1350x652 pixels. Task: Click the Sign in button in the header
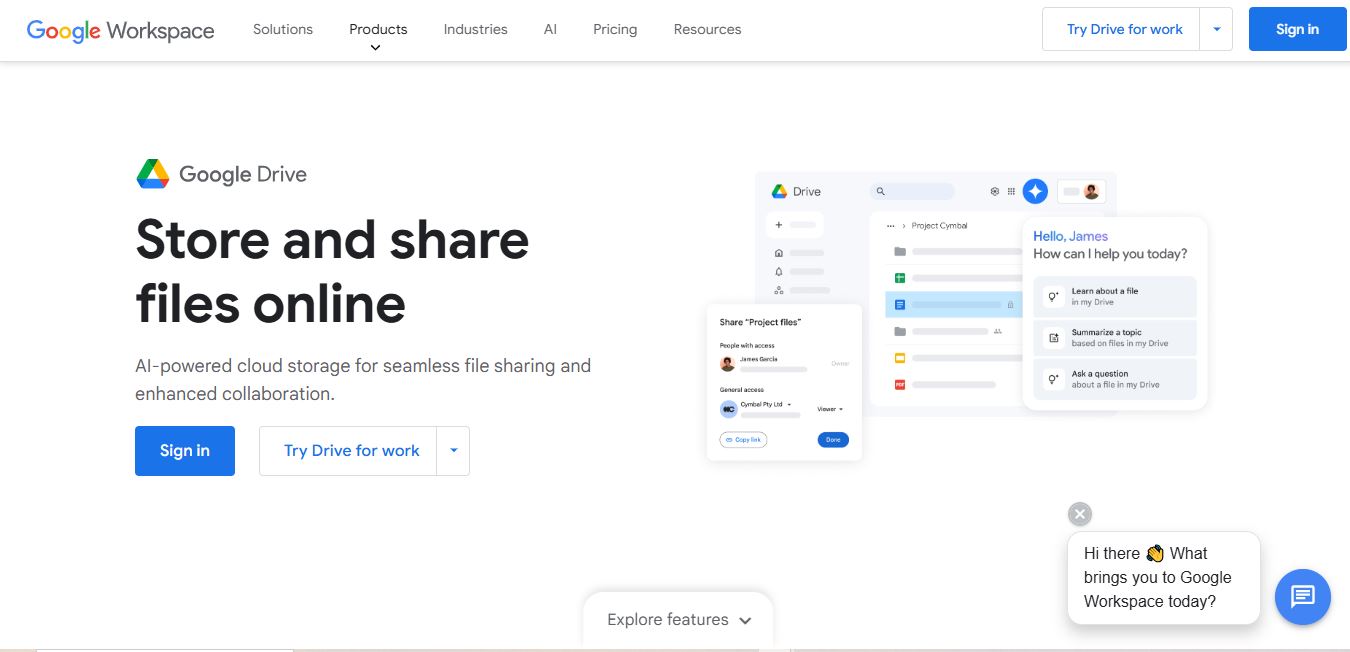[x=1297, y=29]
